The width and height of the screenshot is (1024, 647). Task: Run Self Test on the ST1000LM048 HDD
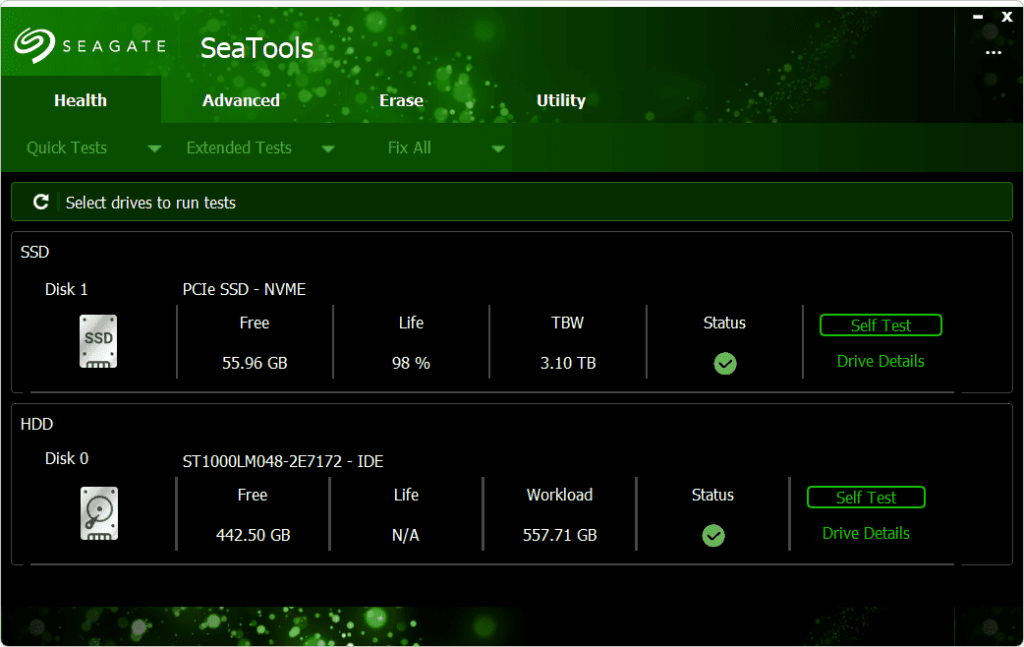coord(866,497)
